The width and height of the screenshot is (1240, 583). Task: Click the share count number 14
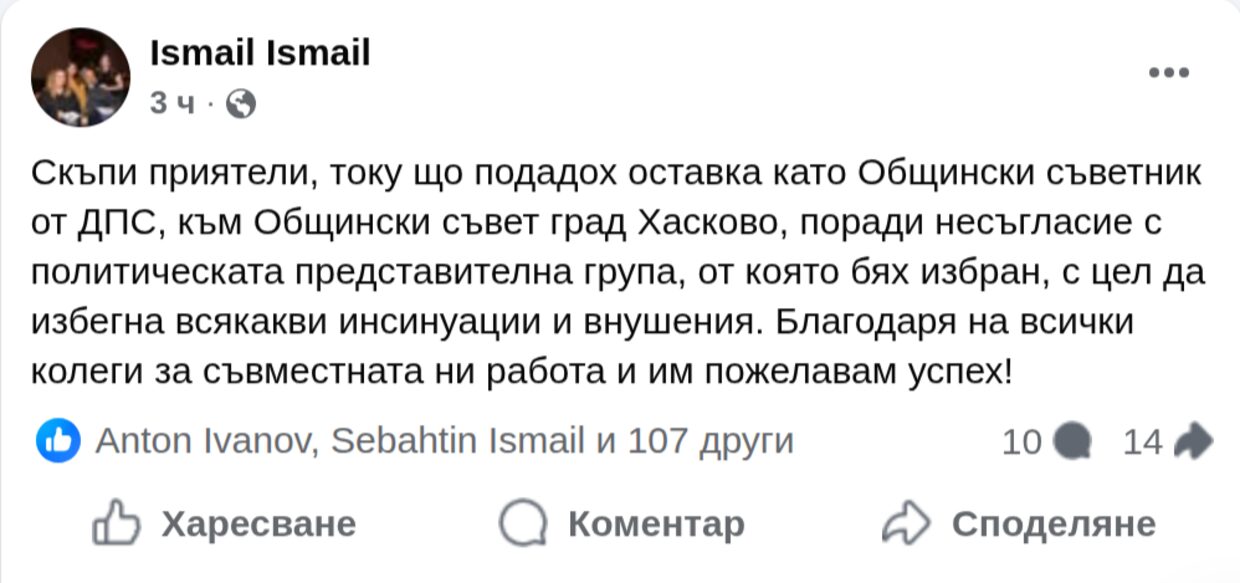(1143, 441)
